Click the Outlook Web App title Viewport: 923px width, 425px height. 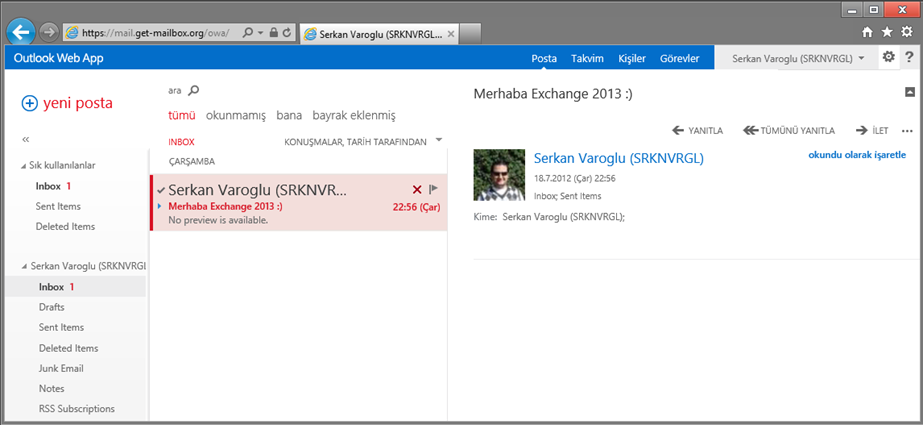(x=58, y=58)
